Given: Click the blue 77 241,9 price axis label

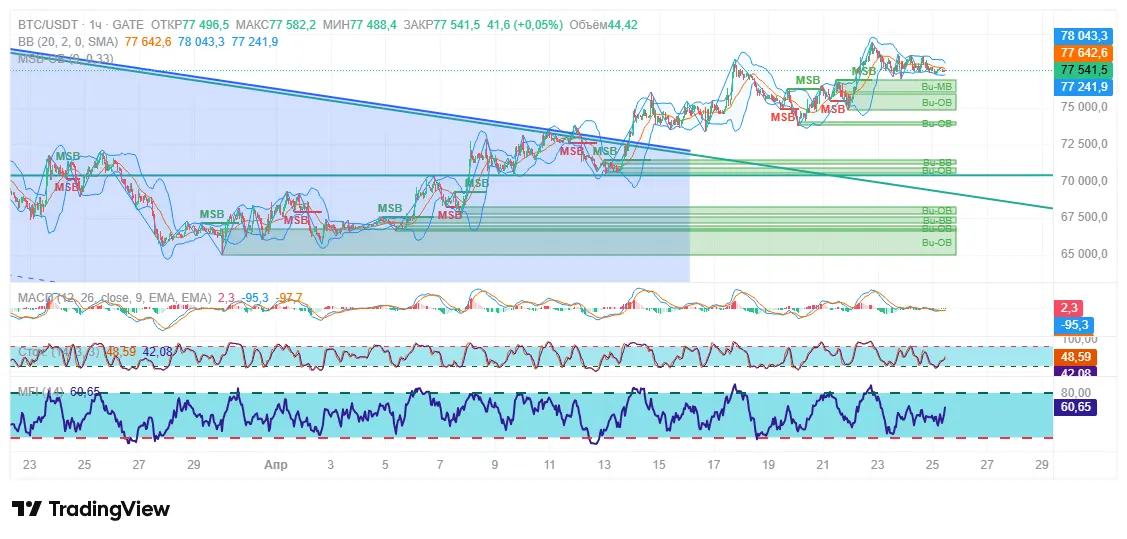Looking at the screenshot, I should click(x=1083, y=87).
